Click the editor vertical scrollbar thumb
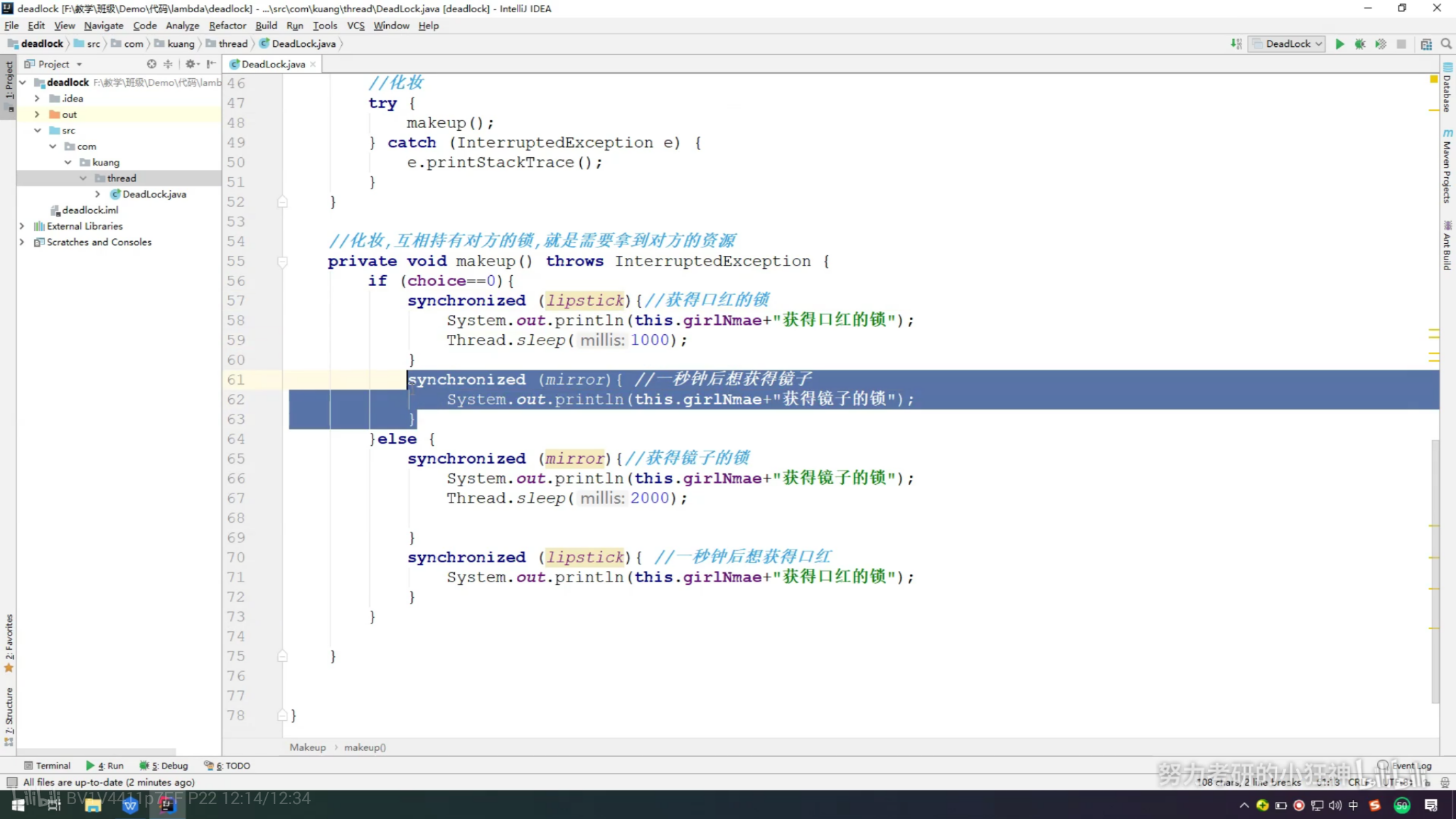The width and height of the screenshot is (1456, 819). 1435,571
